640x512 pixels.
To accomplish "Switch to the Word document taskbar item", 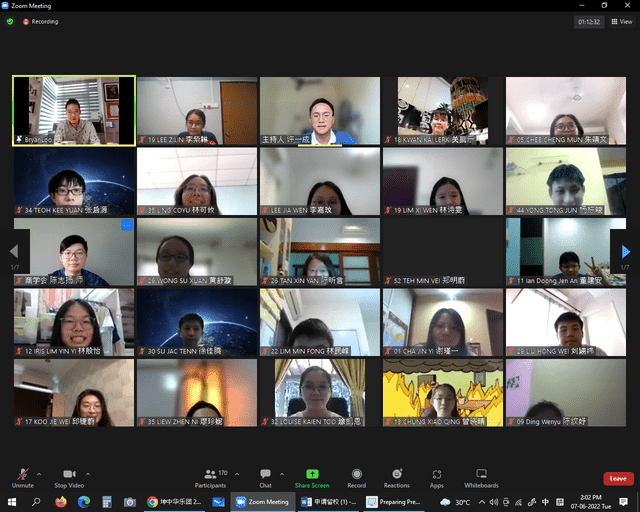I will pyautogui.click(x=328, y=502).
